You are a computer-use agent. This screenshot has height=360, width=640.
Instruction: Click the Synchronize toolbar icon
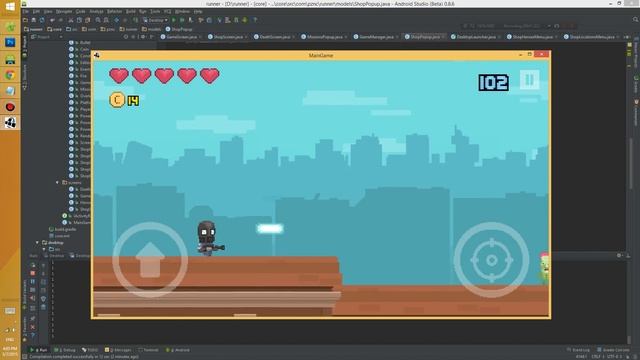pyautogui.click(x=42, y=20)
